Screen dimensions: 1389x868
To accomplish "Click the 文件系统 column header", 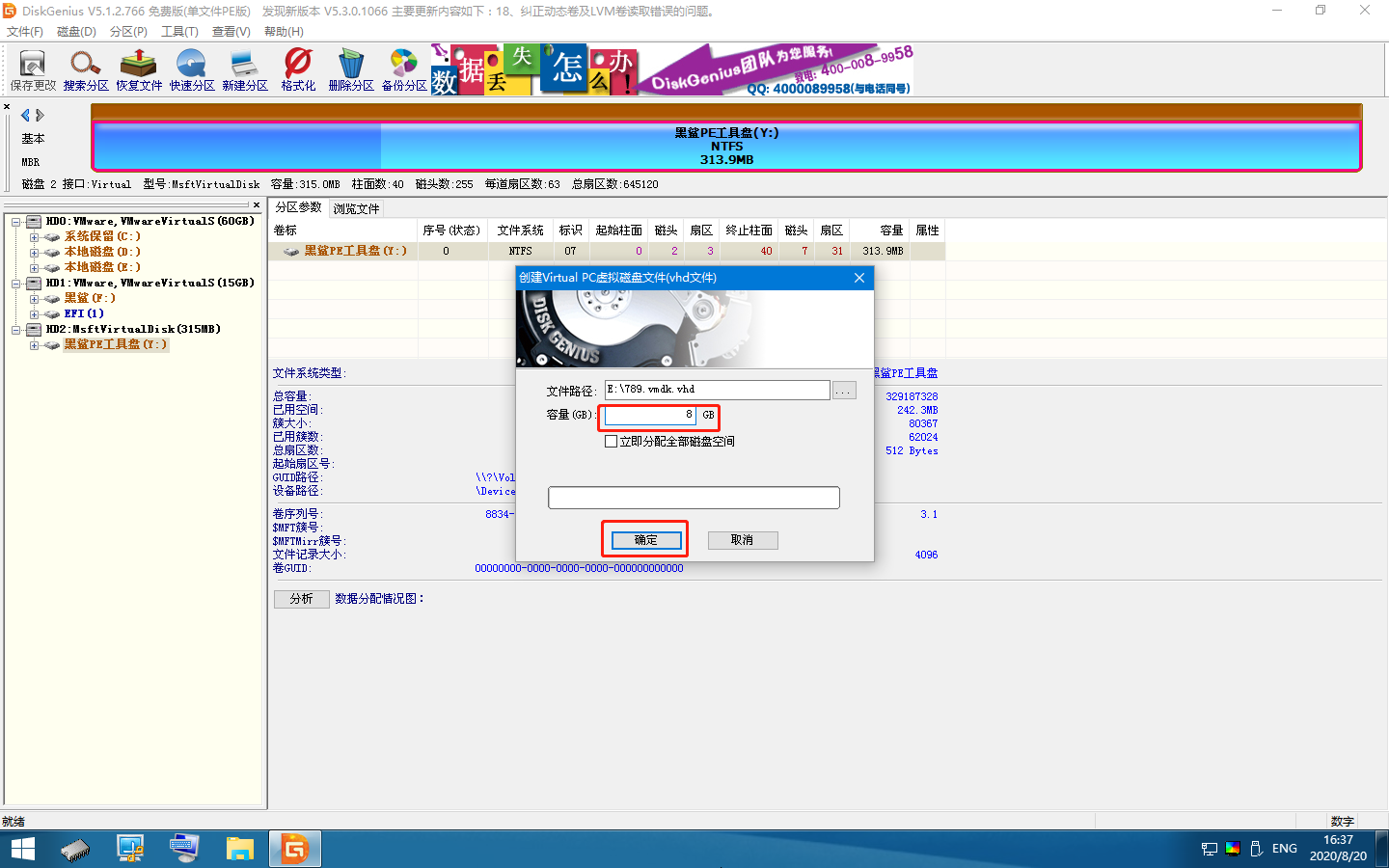I will [521, 231].
